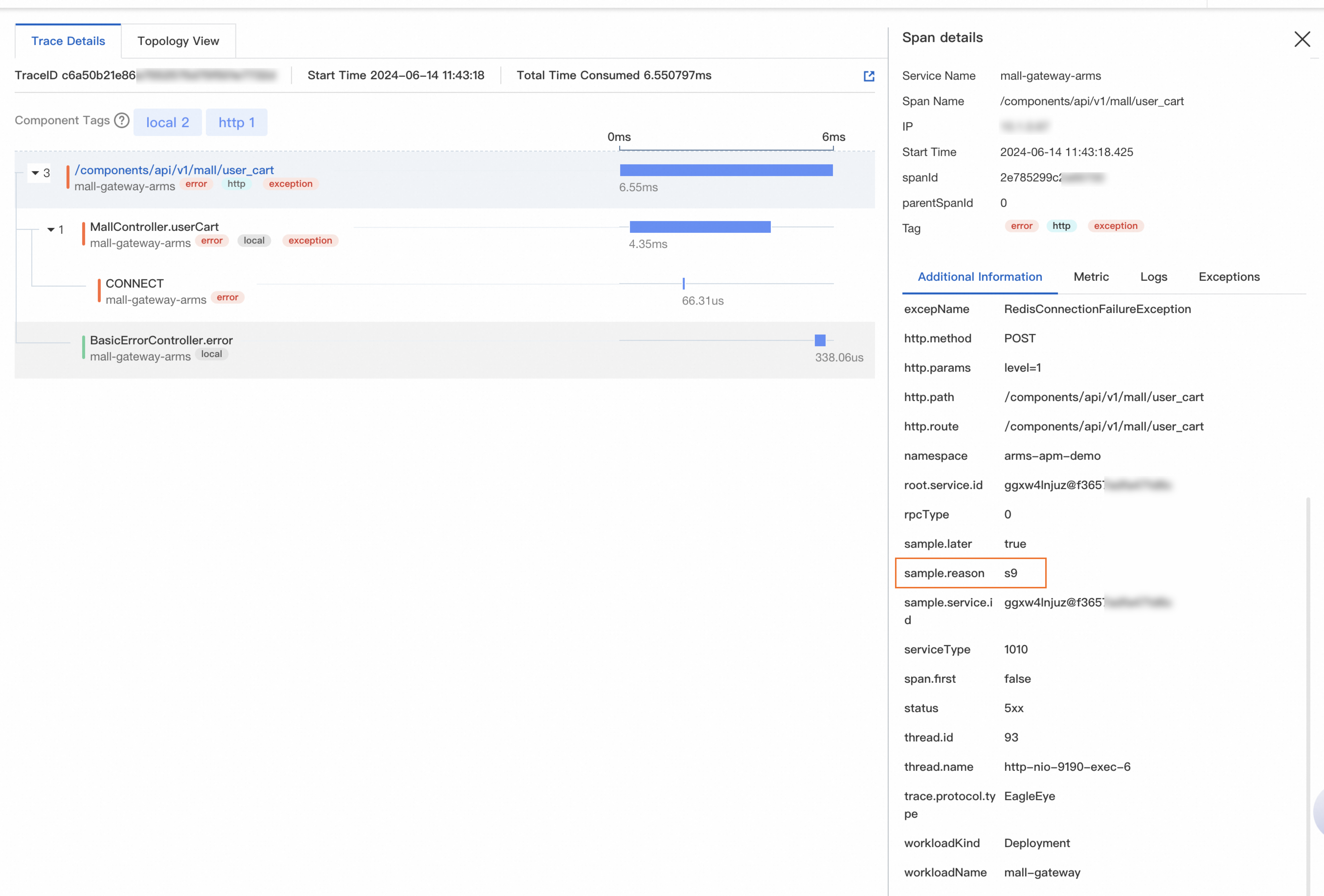
Task: Switch to Topology View tab
Action: (178, 41)
